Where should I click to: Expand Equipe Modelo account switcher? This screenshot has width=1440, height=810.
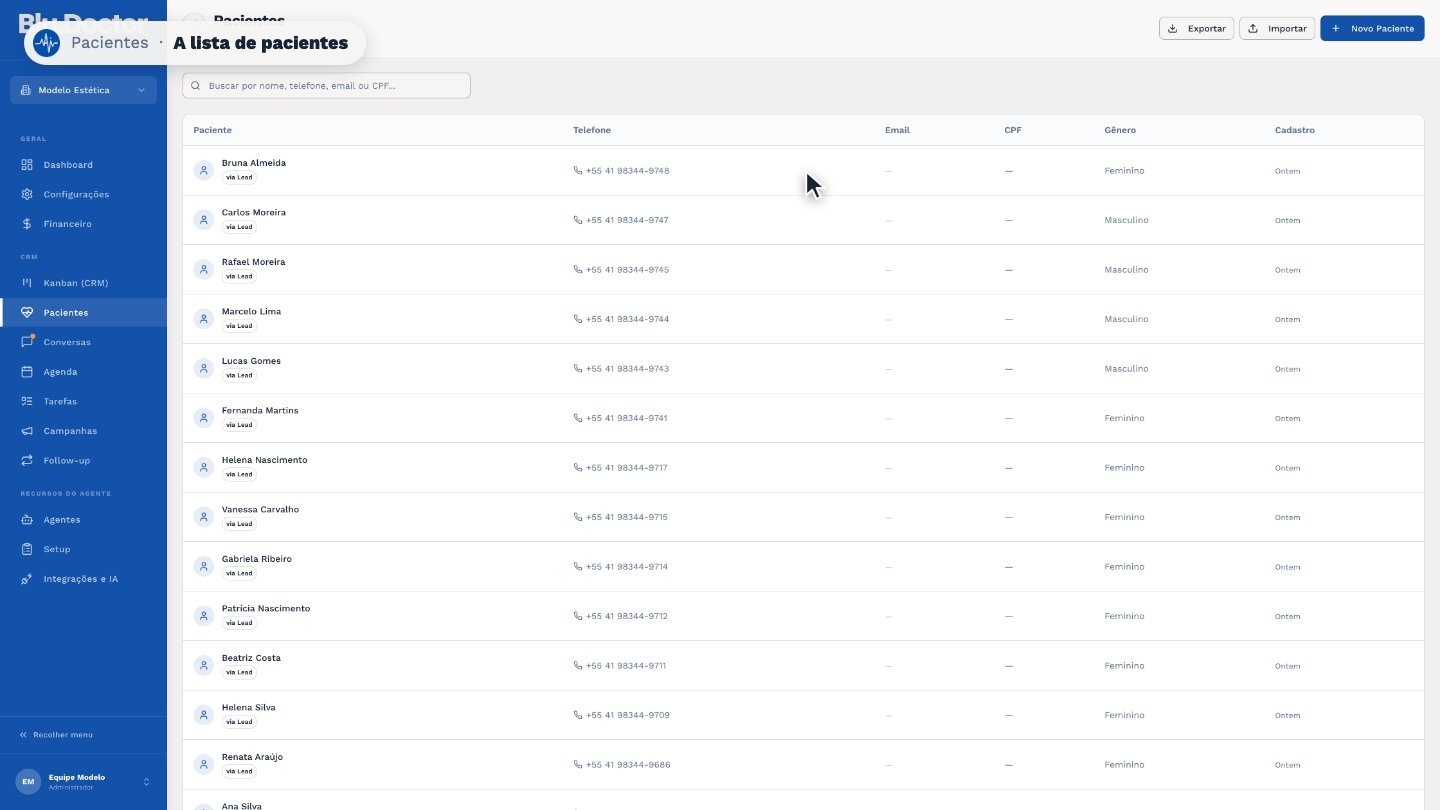[x=84, y=781]
